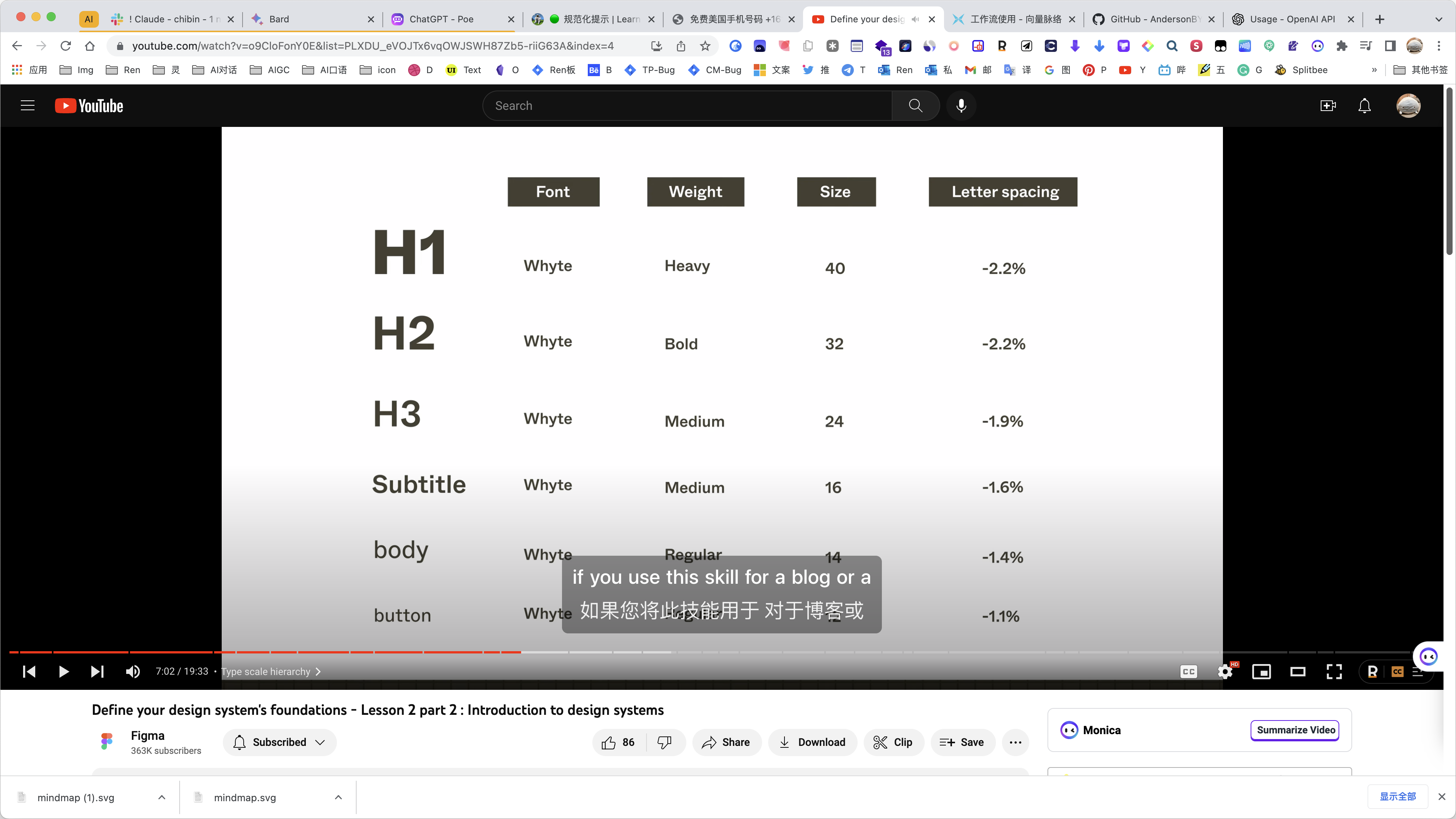Screen dimensions: 1456x819
Task: Open Monica floating assistant icon
Action: click(1428, 656)
